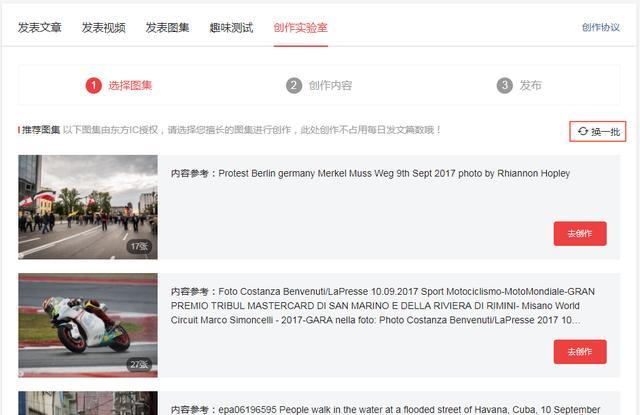Click the Foto Costanza Benvenuti description text
The width and height of the screenshot is (640, 415).
click(x=383, y=306)
